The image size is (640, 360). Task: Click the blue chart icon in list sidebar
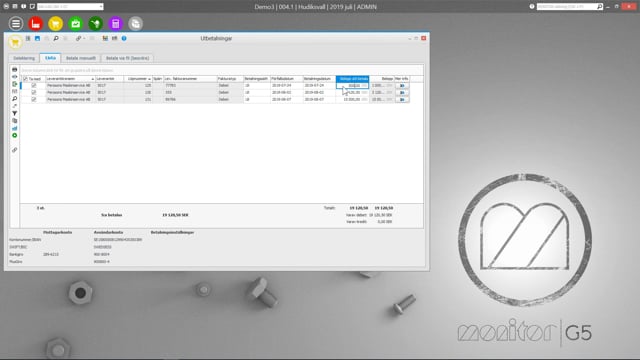[x=15, y=128]
